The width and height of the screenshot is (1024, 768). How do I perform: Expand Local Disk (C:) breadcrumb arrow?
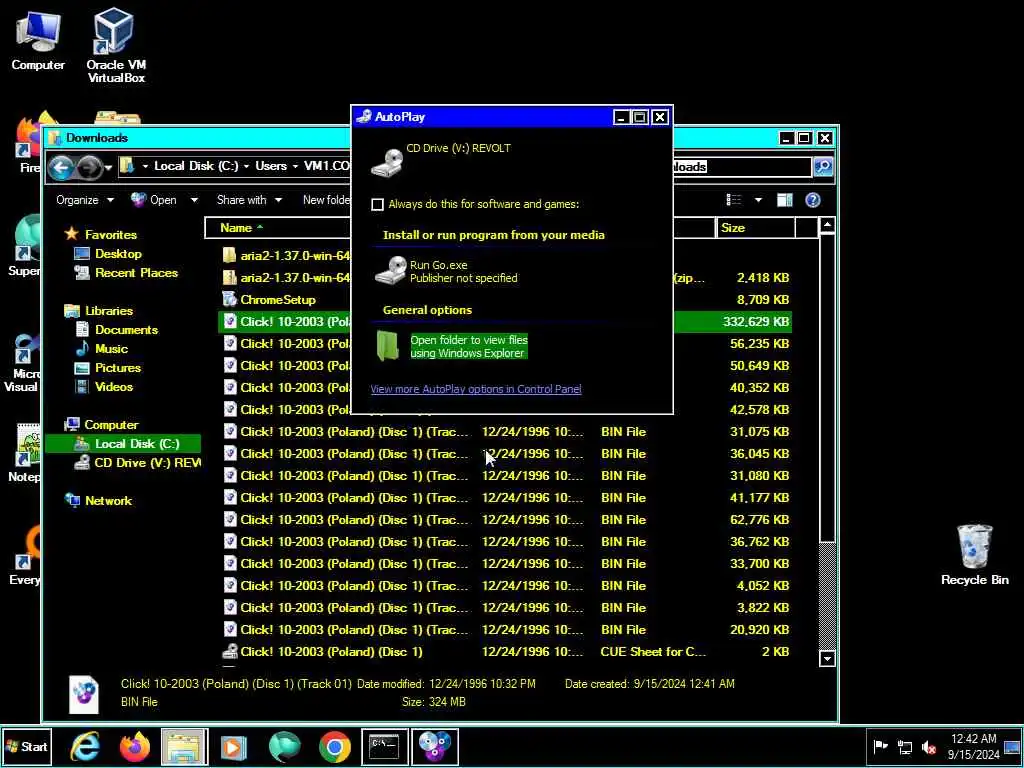click(x=246, y=167)
